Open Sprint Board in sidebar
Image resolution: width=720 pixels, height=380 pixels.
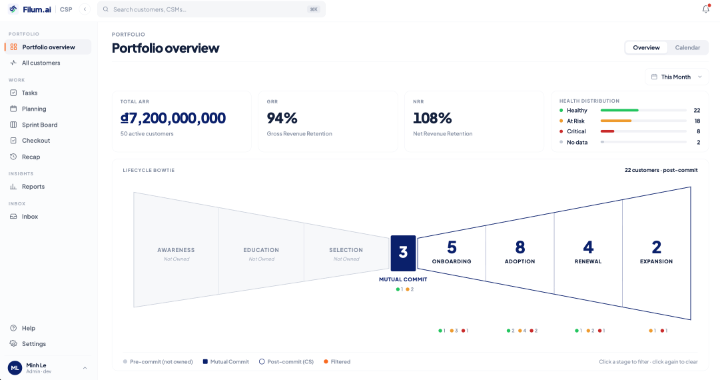pos(48,125)
